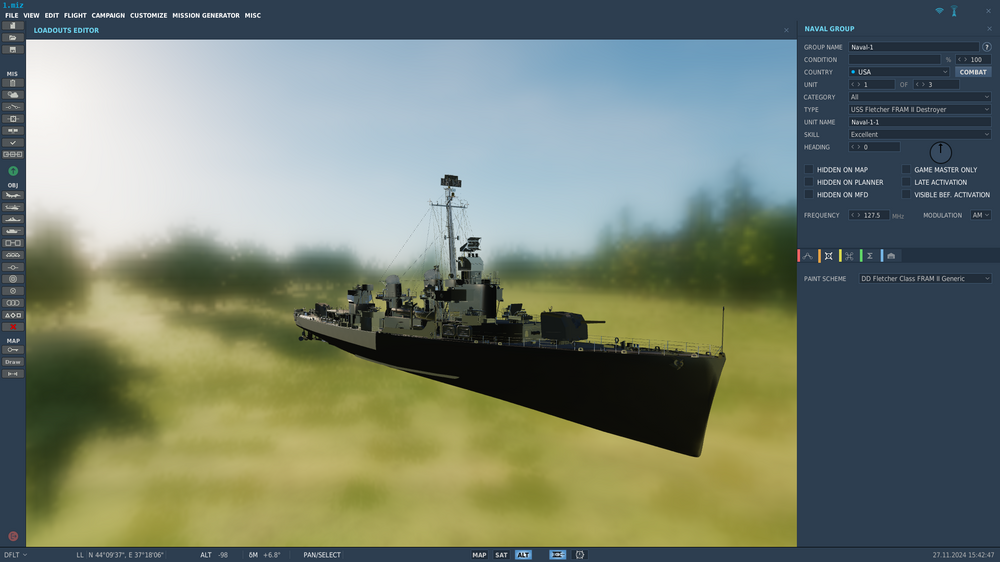Open the Country USA dropdown
The height and width of the screenshot is (562, 1000).
[899, 72]
